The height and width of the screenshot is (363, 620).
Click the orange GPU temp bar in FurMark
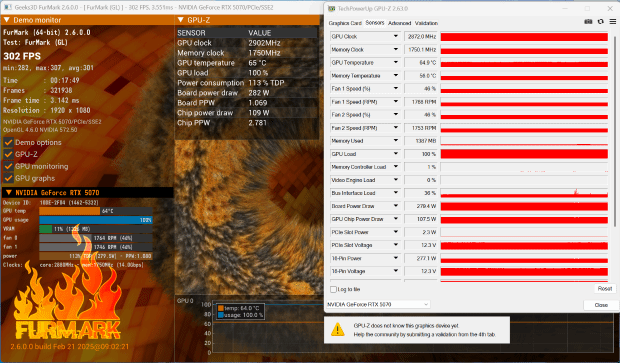(70, 211)
